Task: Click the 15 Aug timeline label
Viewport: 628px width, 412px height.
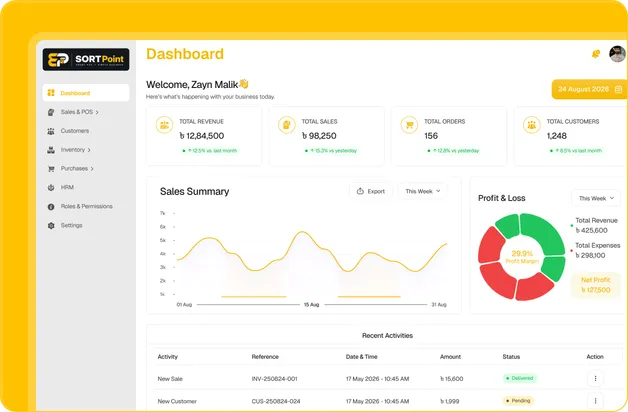Action: [311, 305]
